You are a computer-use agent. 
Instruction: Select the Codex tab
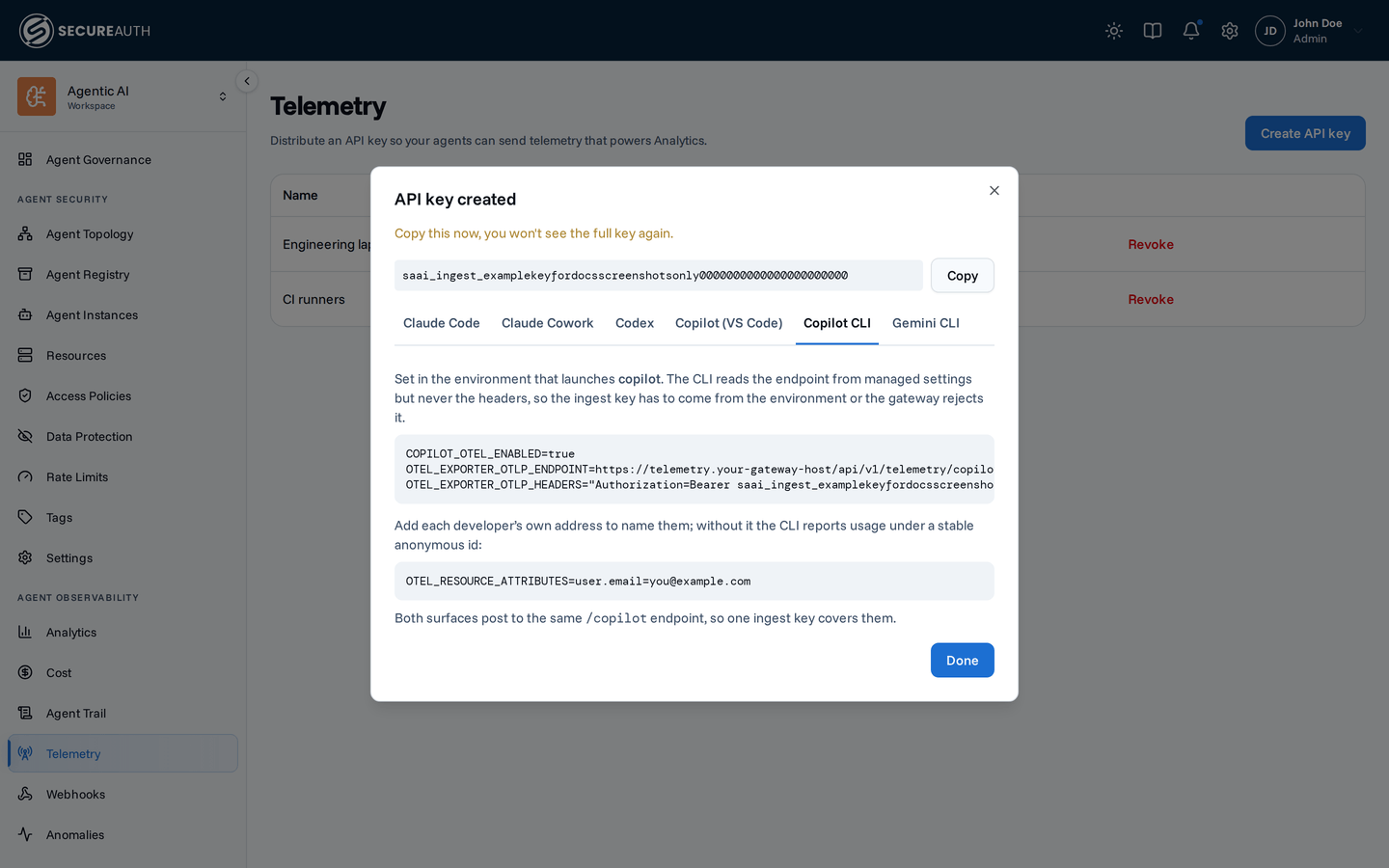point(635,323)
